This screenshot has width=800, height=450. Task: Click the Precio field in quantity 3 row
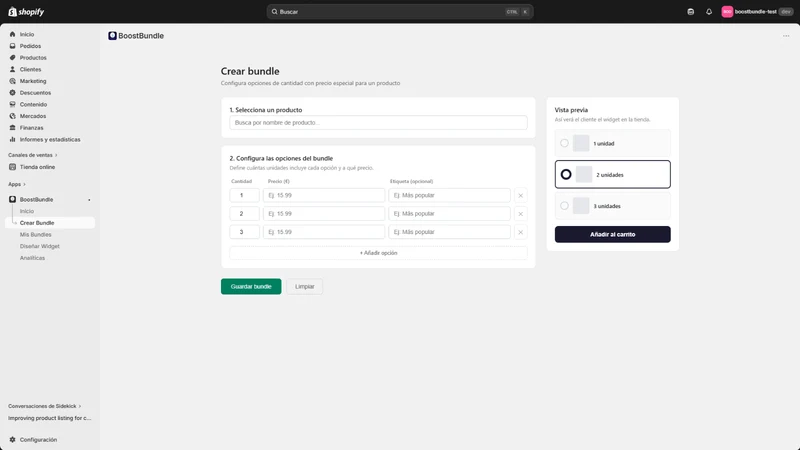(324, 232)
